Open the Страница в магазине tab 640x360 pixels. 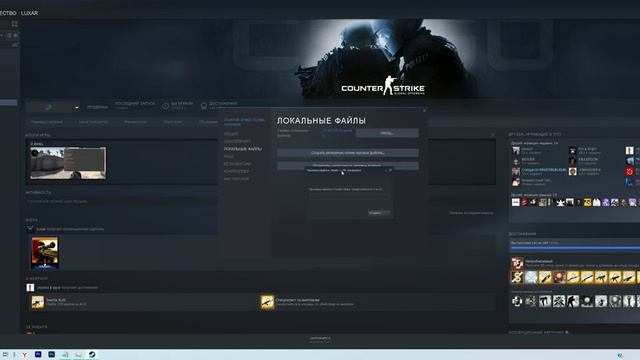[47, 122]
